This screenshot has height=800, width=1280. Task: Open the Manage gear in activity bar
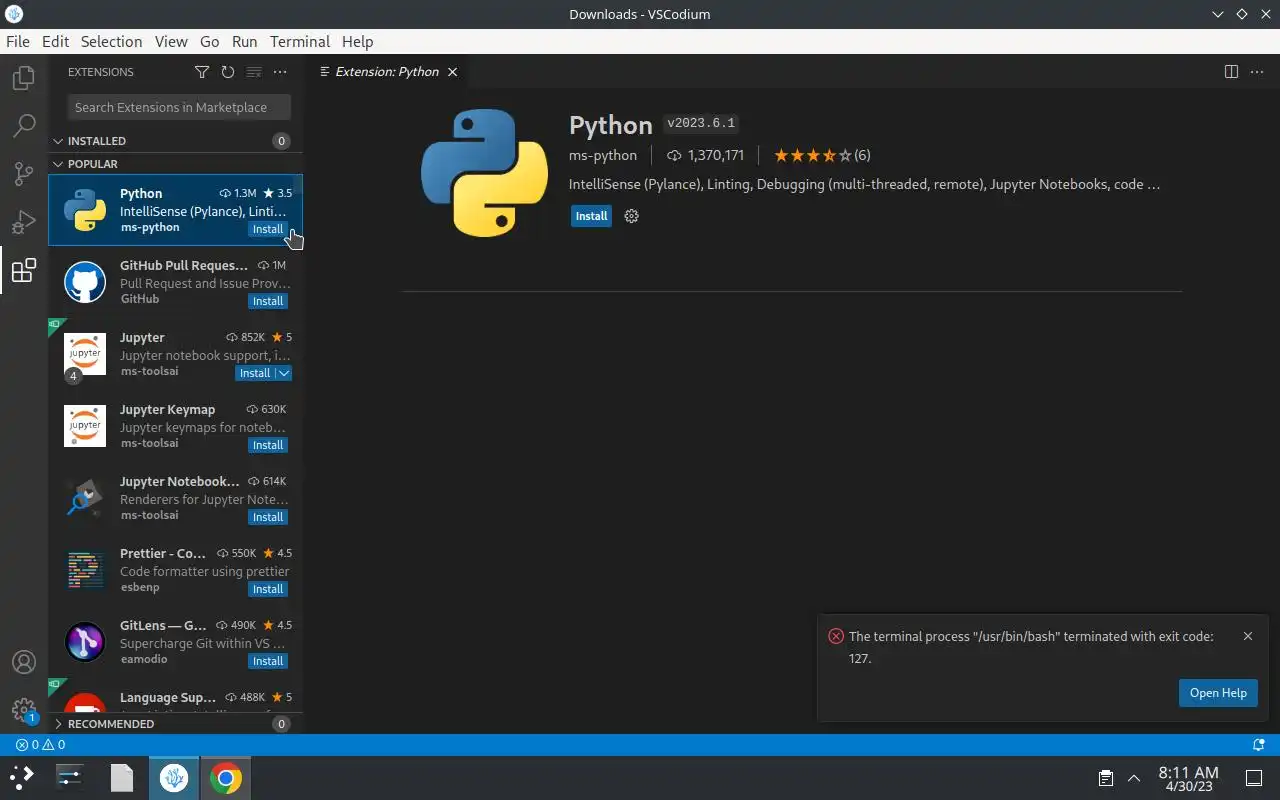(24, 710)
